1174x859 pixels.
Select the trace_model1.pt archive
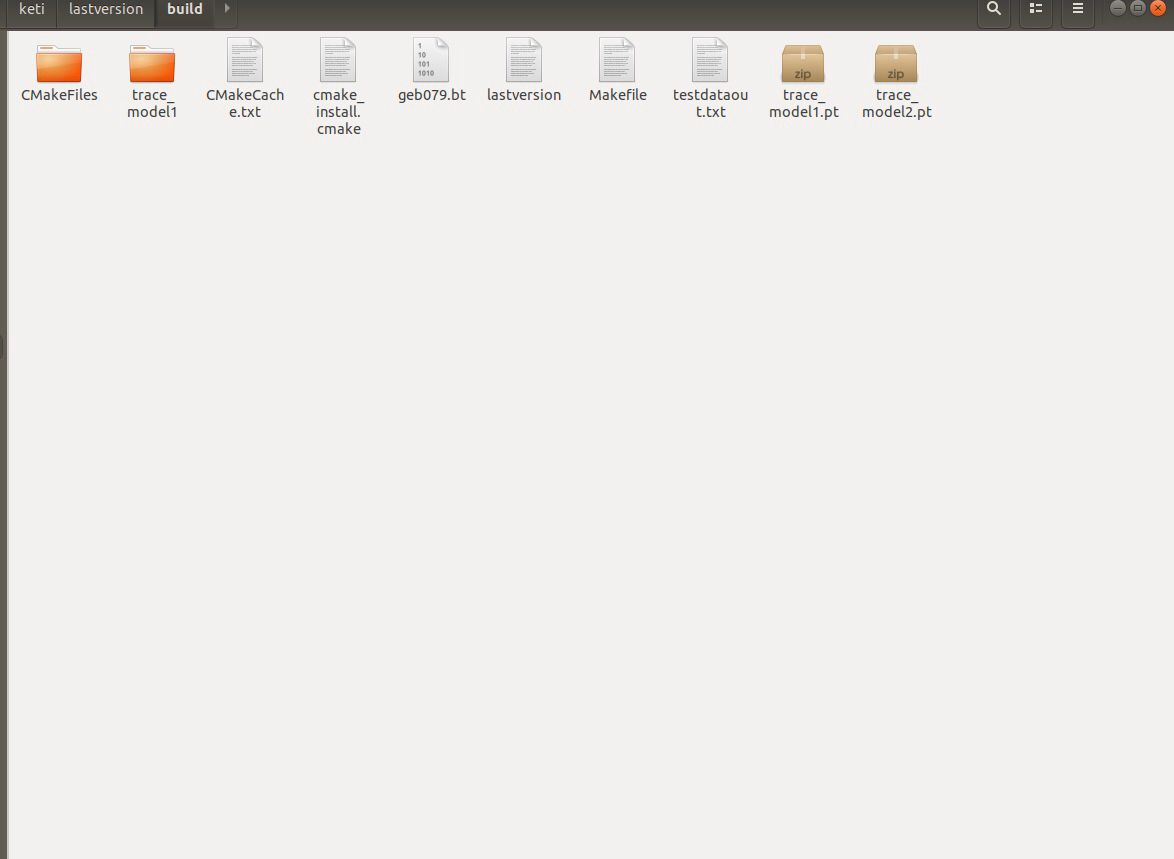pos(803,63)
